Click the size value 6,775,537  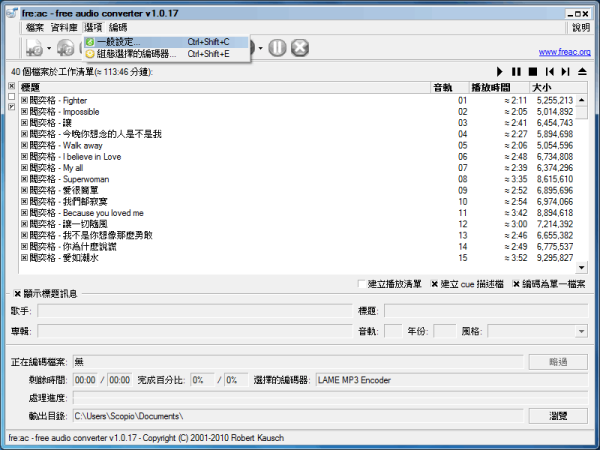[554, 246]
